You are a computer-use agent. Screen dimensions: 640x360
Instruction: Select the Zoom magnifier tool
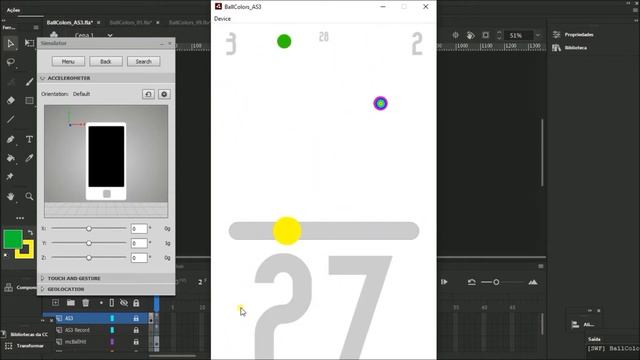29,196
